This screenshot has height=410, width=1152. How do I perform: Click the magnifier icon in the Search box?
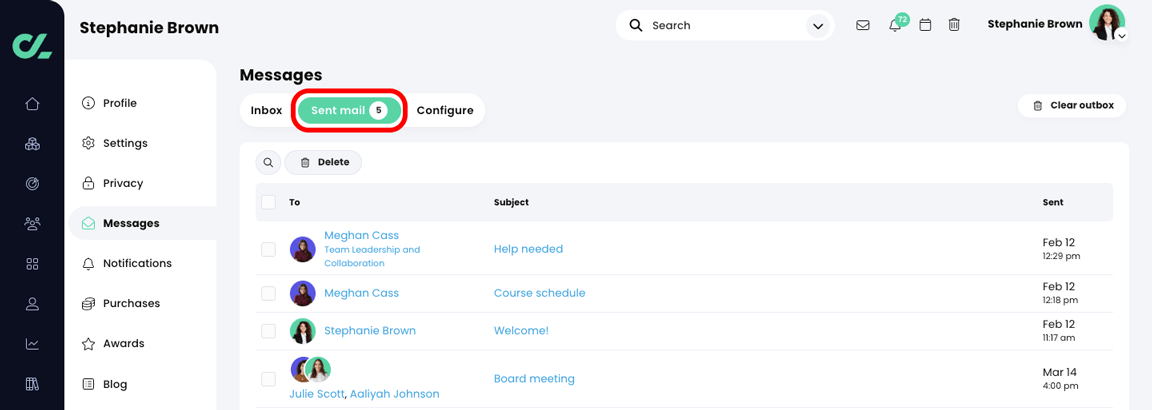636,25
